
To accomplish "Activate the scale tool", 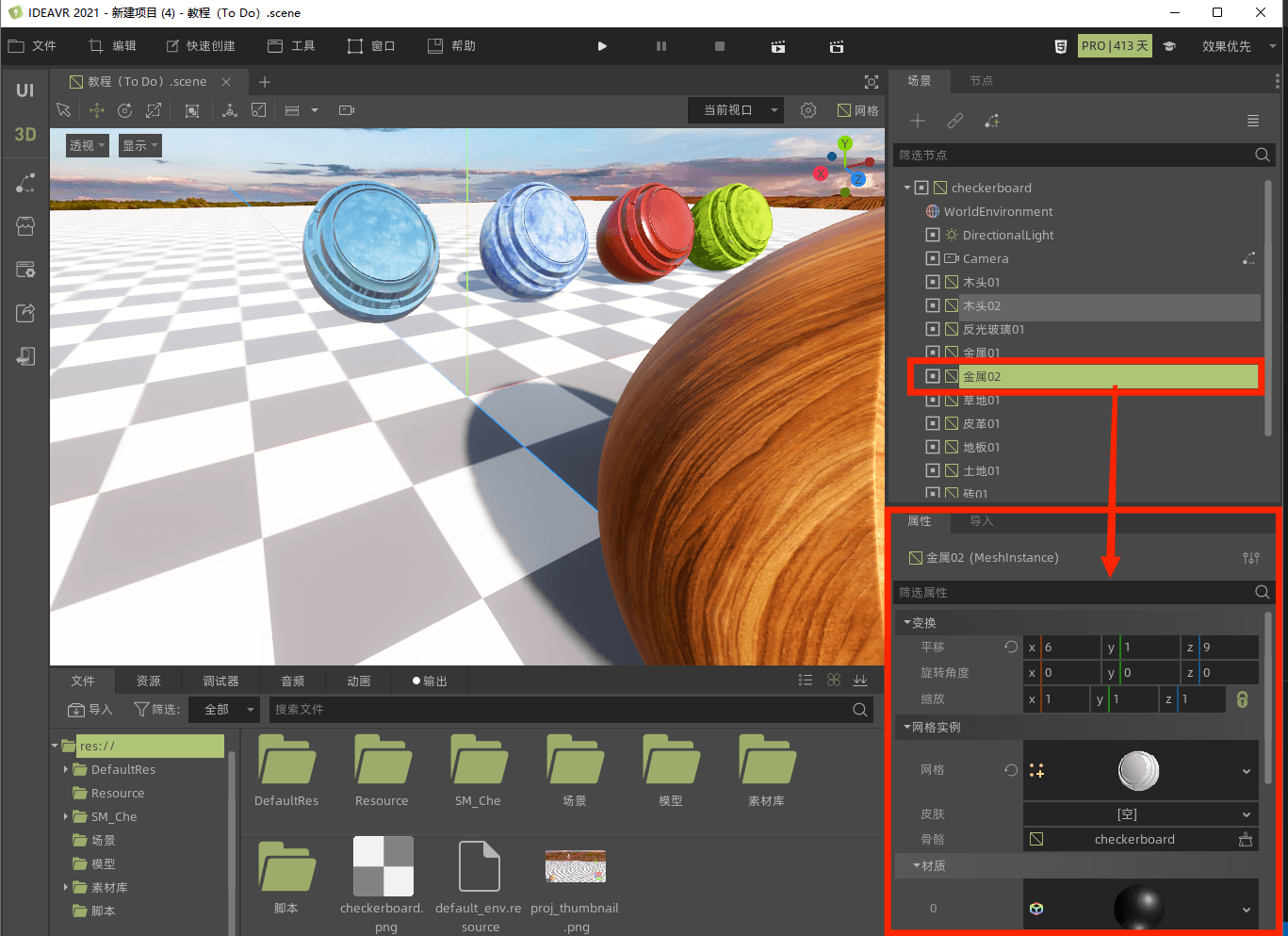I will (154, 110).
